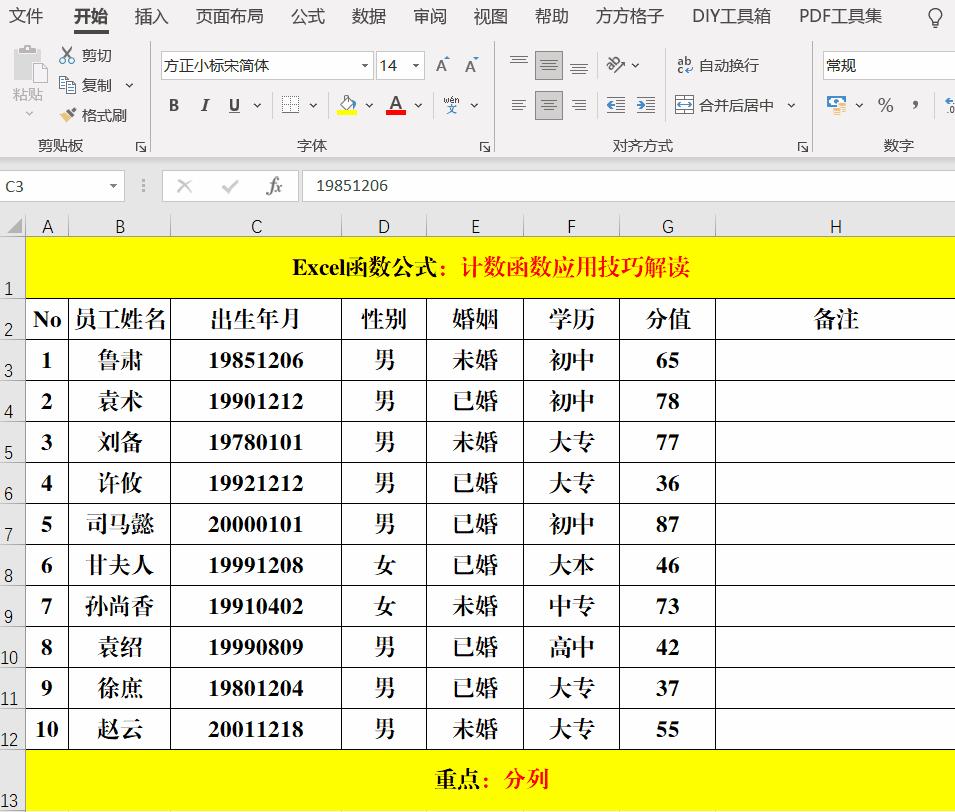The width and height of the screenshot is (955, 812).
Task: Toggle middle vertical alignment
Action: tap(548, 65)
